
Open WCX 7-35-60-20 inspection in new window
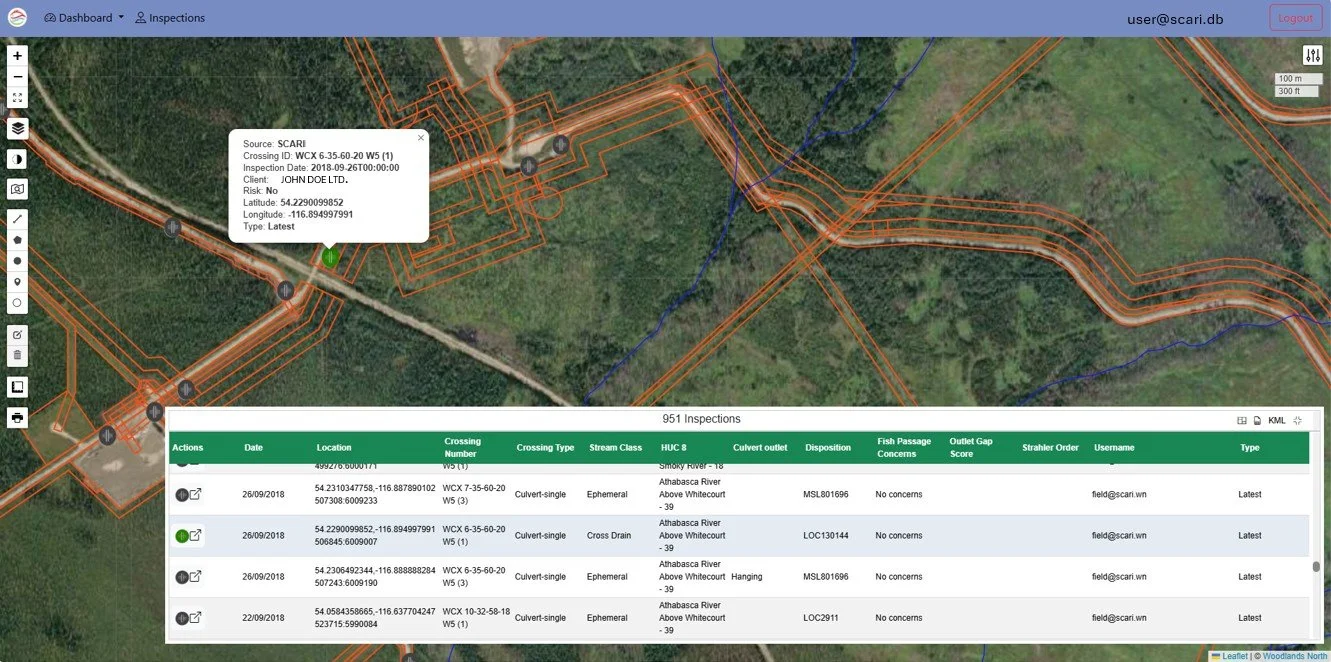tap(196, 494)
